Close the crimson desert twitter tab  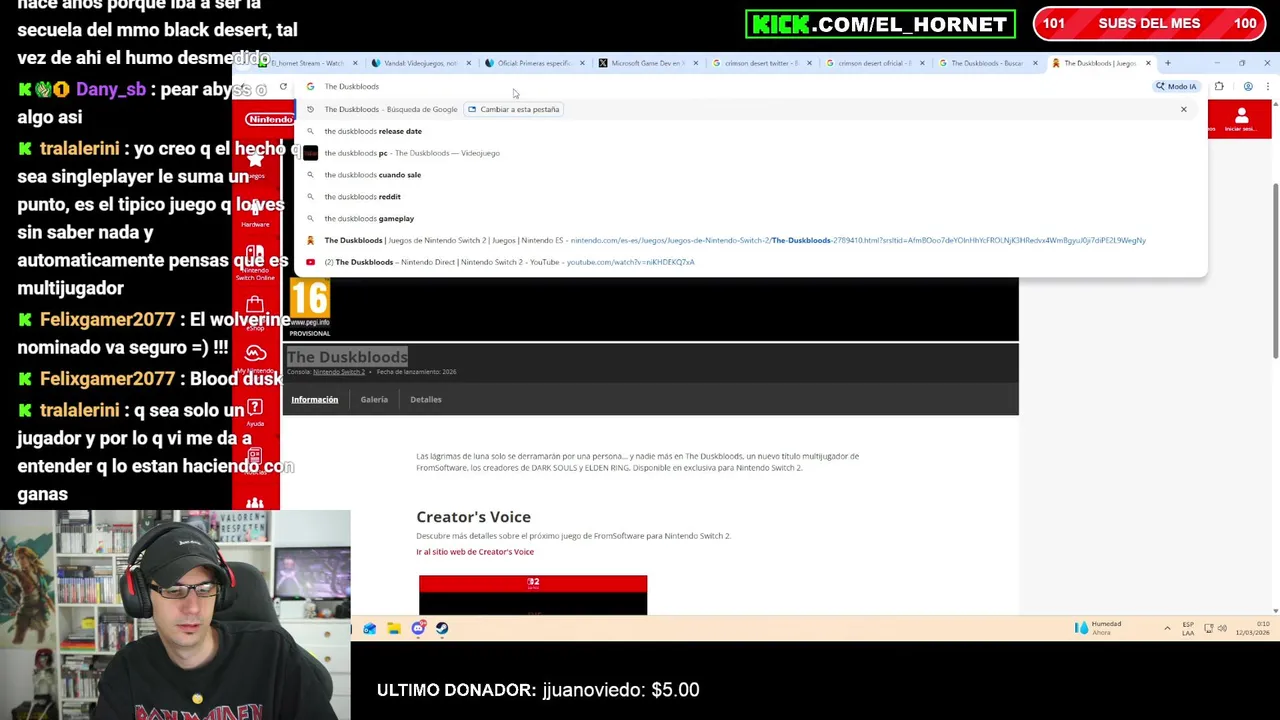[x=809, y=63]
